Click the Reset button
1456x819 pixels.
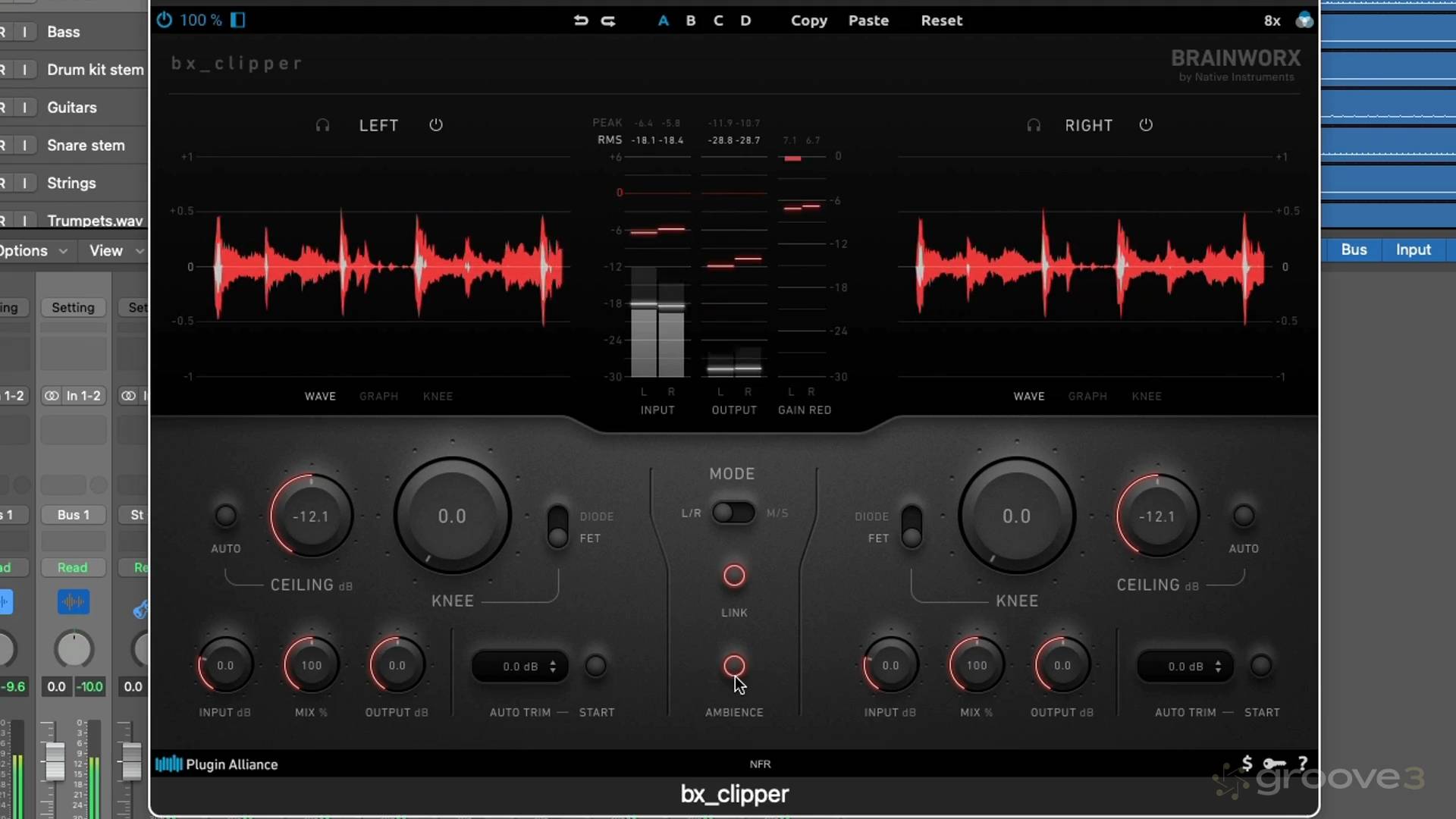coord(941,20)
